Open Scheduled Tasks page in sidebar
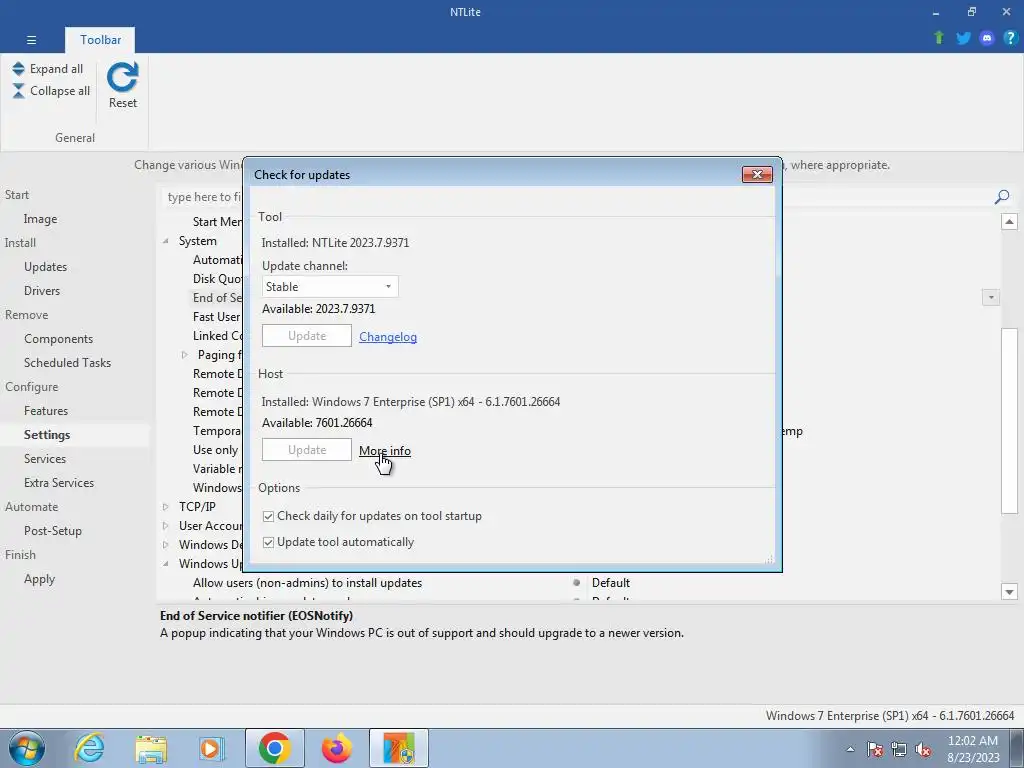Image resolution: width=1024 pixels, height=768 pixels. (67, 362)
